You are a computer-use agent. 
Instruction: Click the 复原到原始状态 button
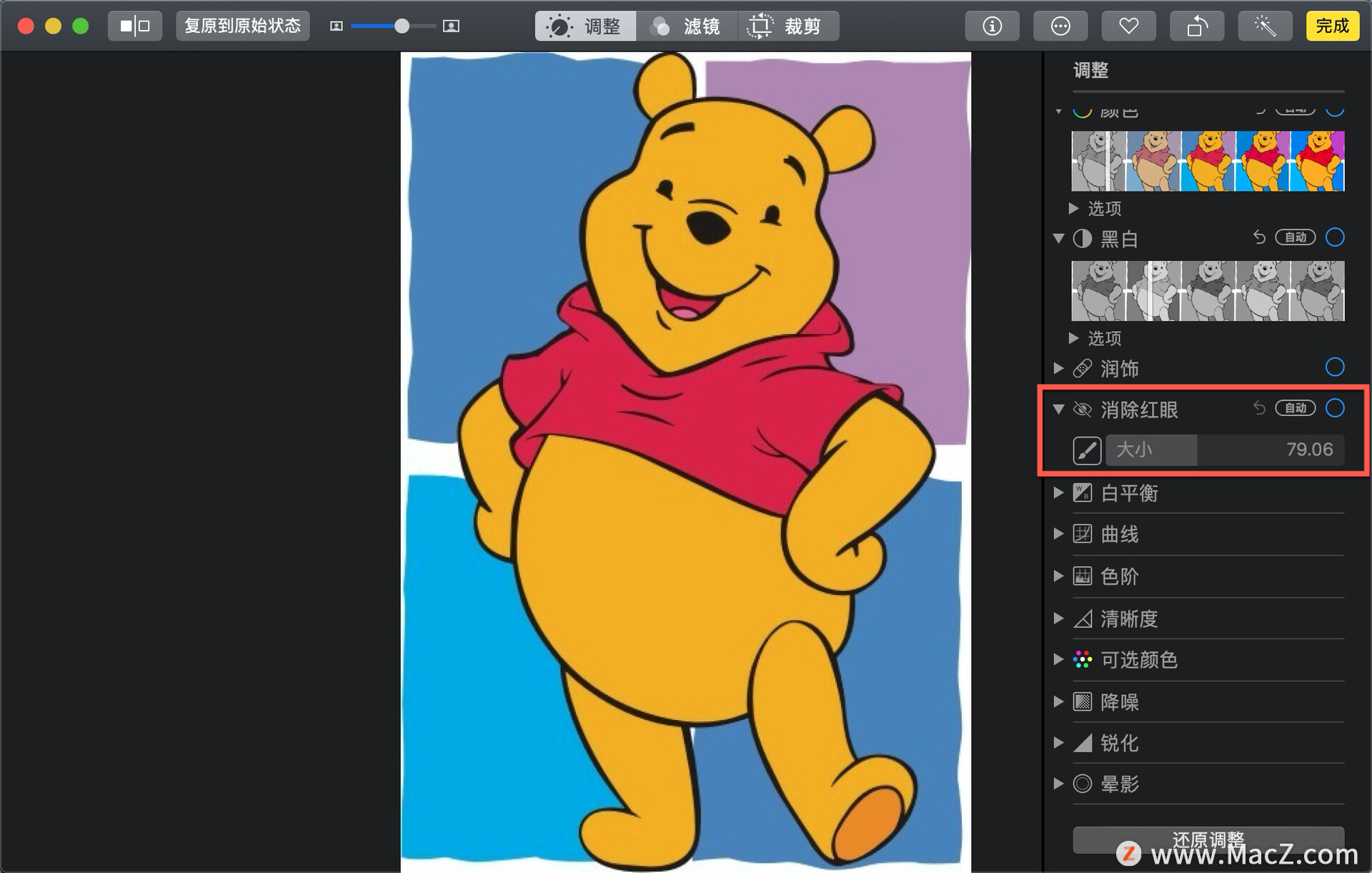(243, 26)
